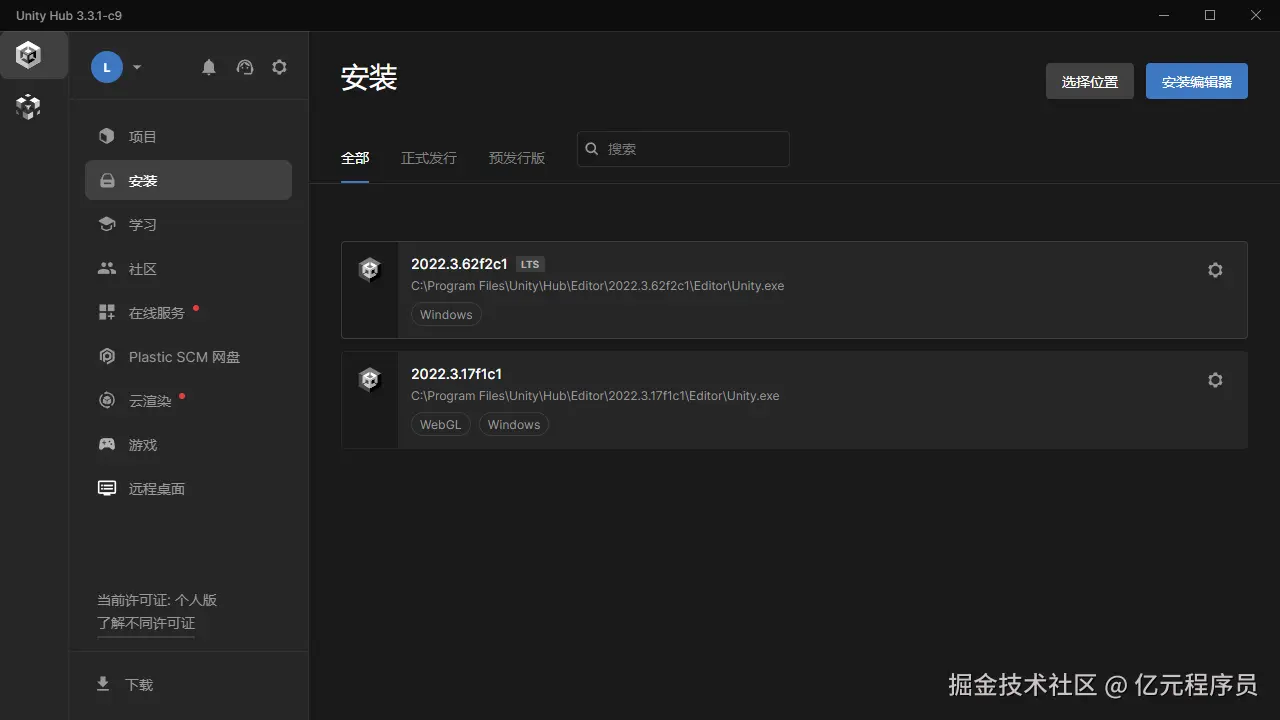Go to 项目 in sidebar
The image size is (1280, 720).
(188, 137)
